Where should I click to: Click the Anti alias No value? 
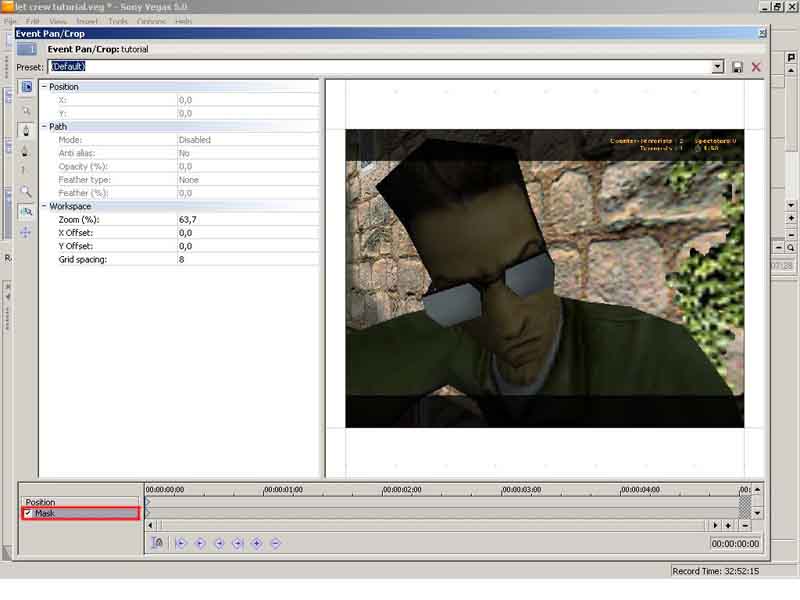(248, 153)
